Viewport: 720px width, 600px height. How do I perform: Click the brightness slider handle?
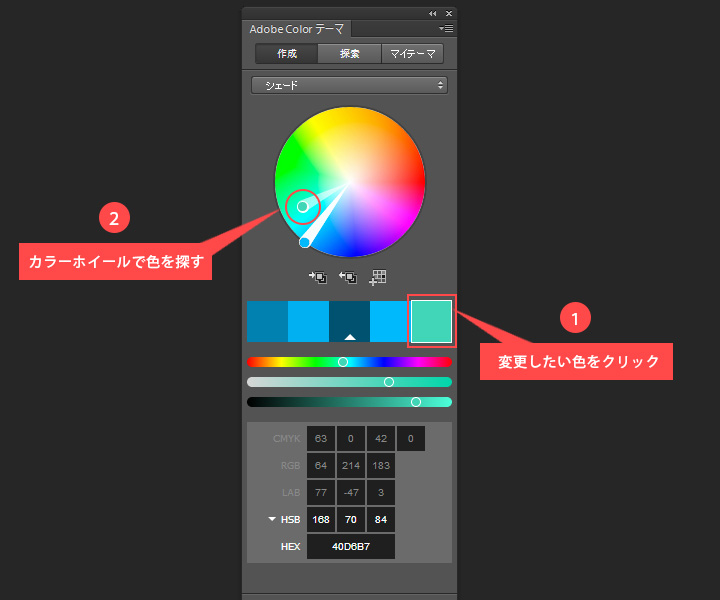[x=416, y=402]
